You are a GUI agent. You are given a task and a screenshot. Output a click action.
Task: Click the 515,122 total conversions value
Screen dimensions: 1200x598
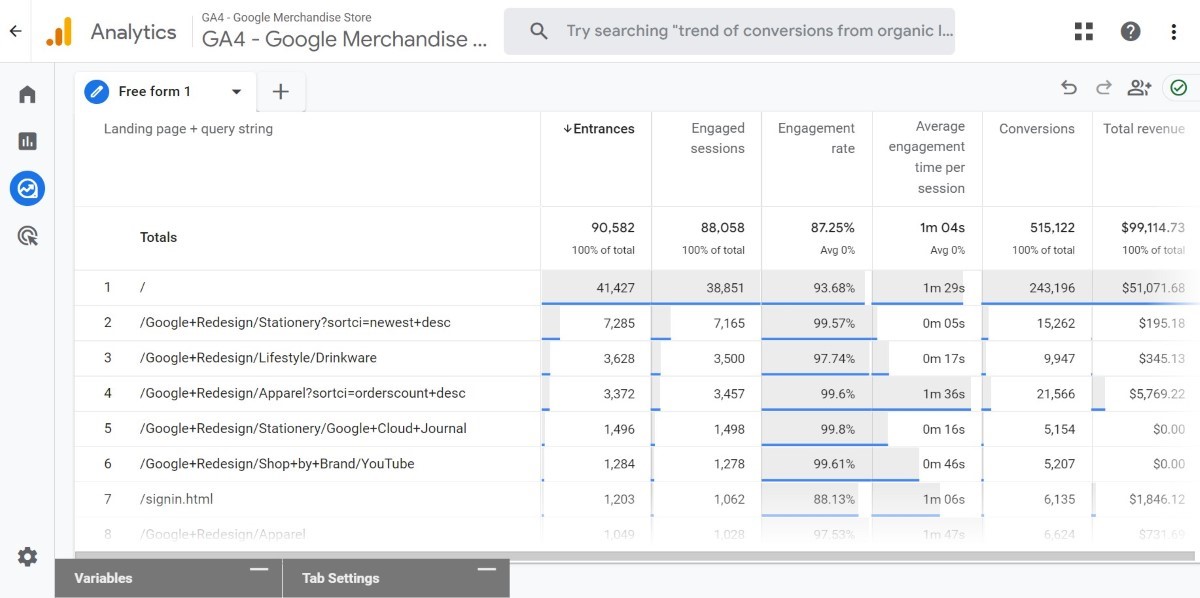coord(1052,228)
